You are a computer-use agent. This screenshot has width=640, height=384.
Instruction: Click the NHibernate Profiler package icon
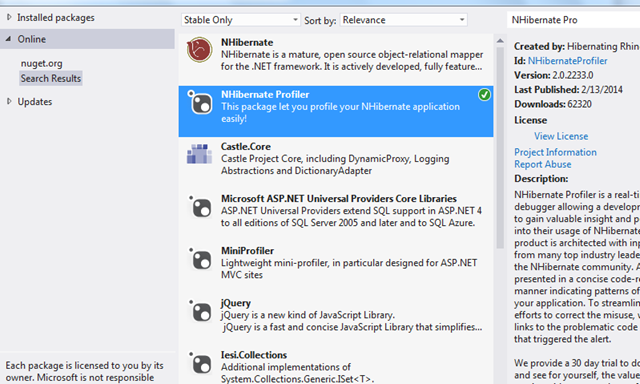200,102
